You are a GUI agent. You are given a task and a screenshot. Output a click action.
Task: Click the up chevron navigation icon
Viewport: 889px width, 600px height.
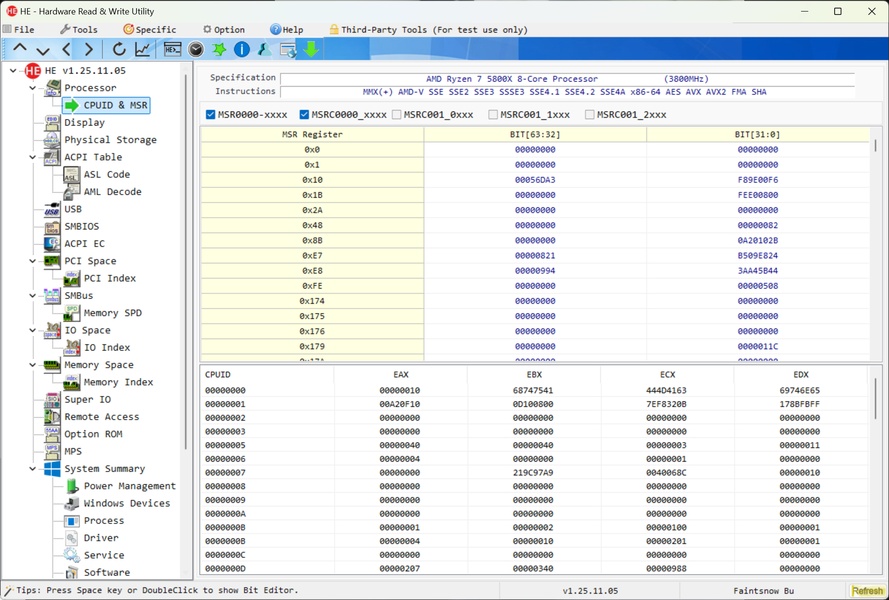tap(19, 49)
